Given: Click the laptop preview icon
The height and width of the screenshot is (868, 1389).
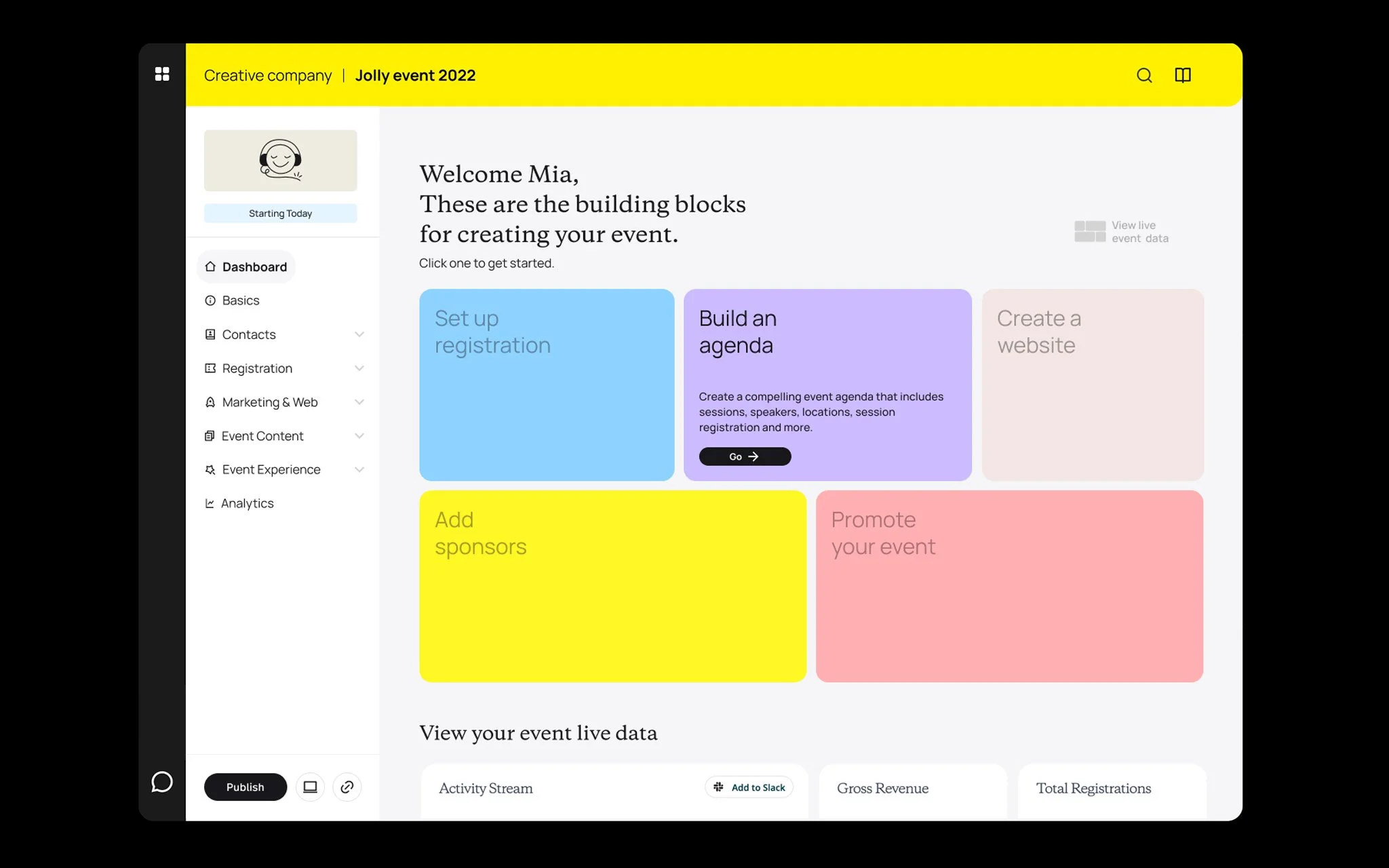Looking at the screenshot, I should (x=310, y=787).
